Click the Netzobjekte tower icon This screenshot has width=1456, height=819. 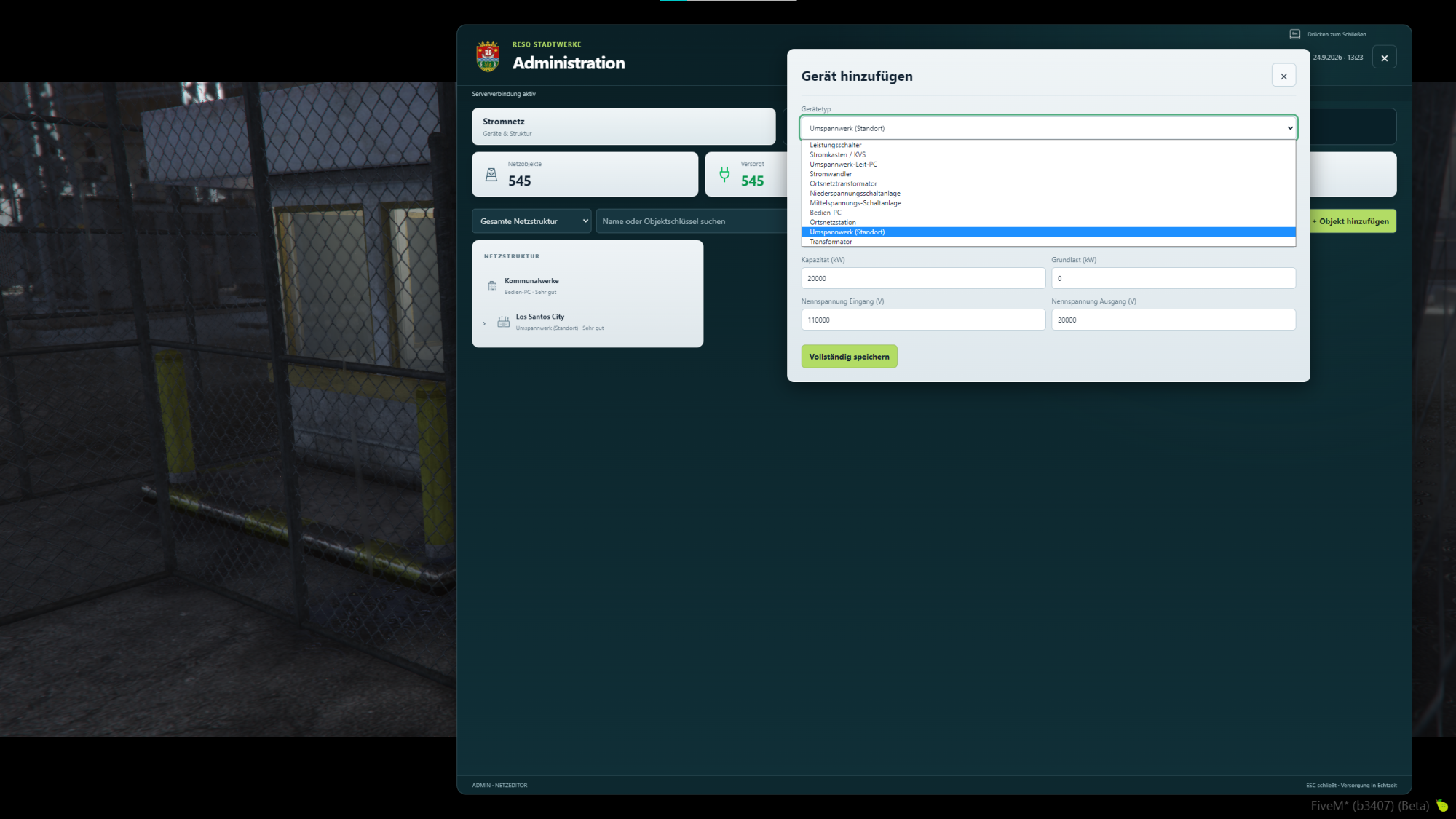tap(491, 175)
